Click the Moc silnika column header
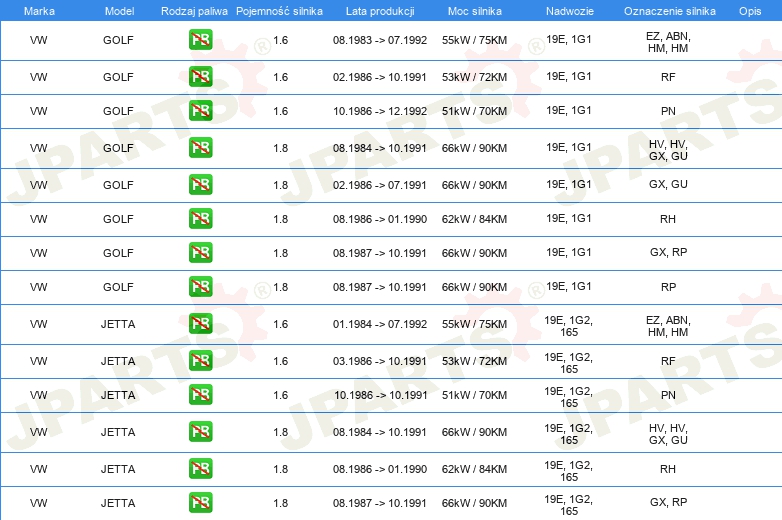 click(475, 11)
